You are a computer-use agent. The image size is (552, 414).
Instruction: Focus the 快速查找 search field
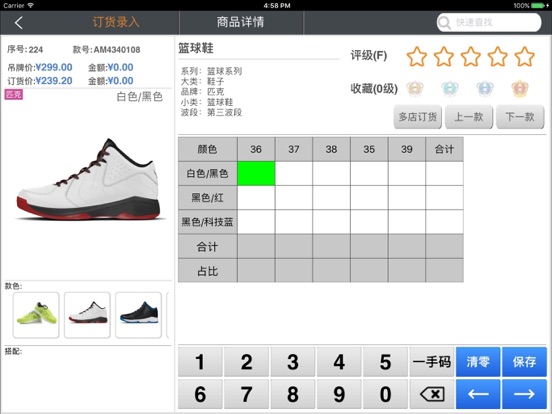coord(489,23)
